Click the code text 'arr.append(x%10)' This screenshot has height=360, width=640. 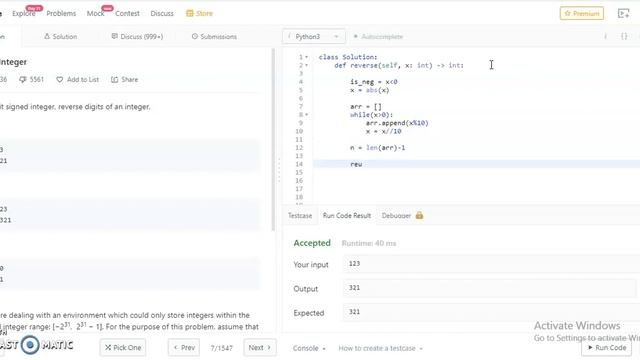(397, 123)
